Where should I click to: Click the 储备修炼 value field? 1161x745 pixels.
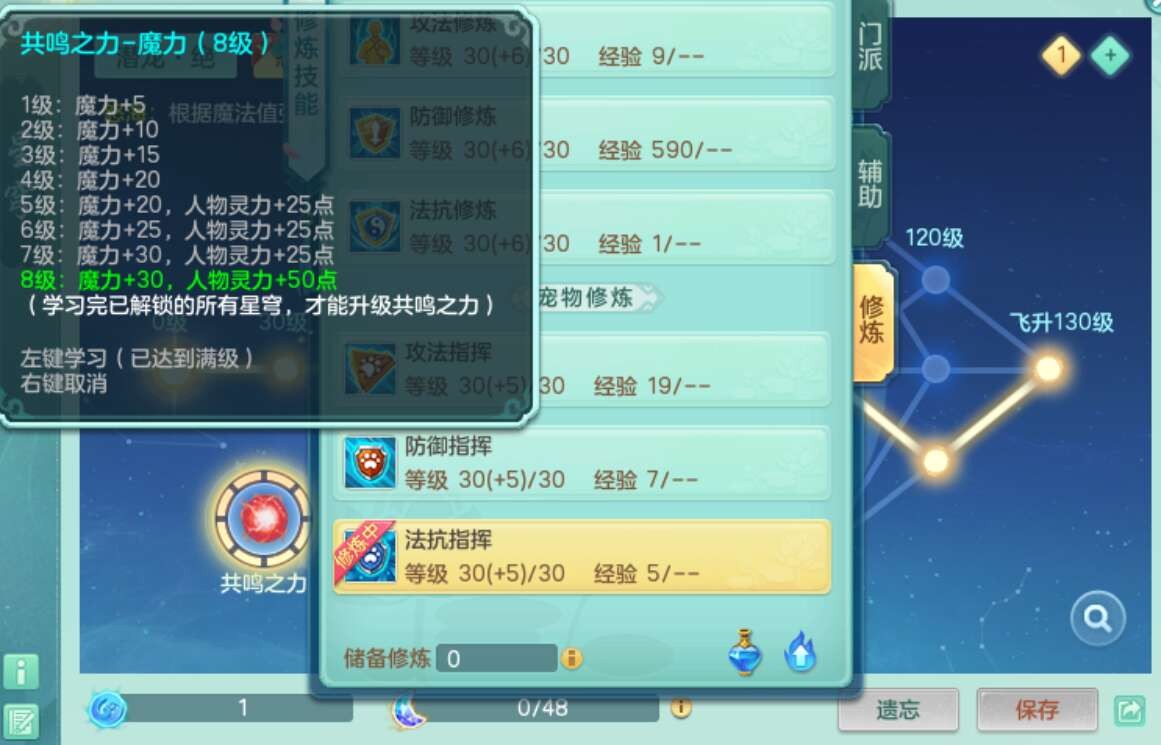(497, 658)
